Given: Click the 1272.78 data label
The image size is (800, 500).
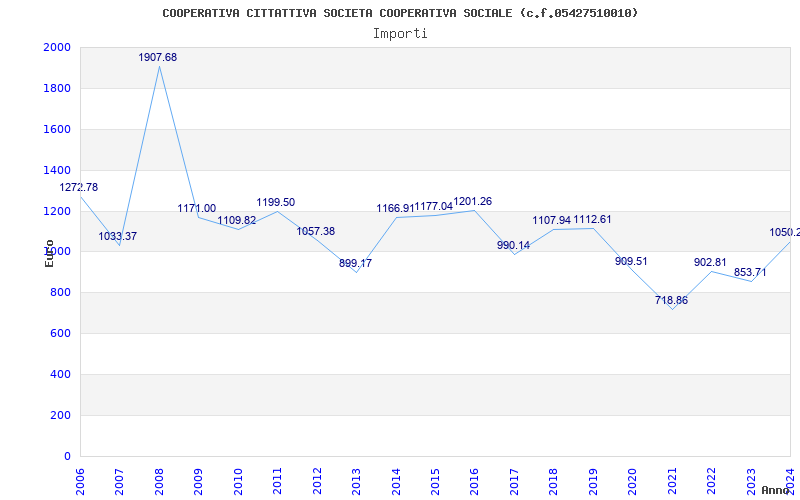Looking at the screenshot, I should pyautogui.click(x=79, y=187).
